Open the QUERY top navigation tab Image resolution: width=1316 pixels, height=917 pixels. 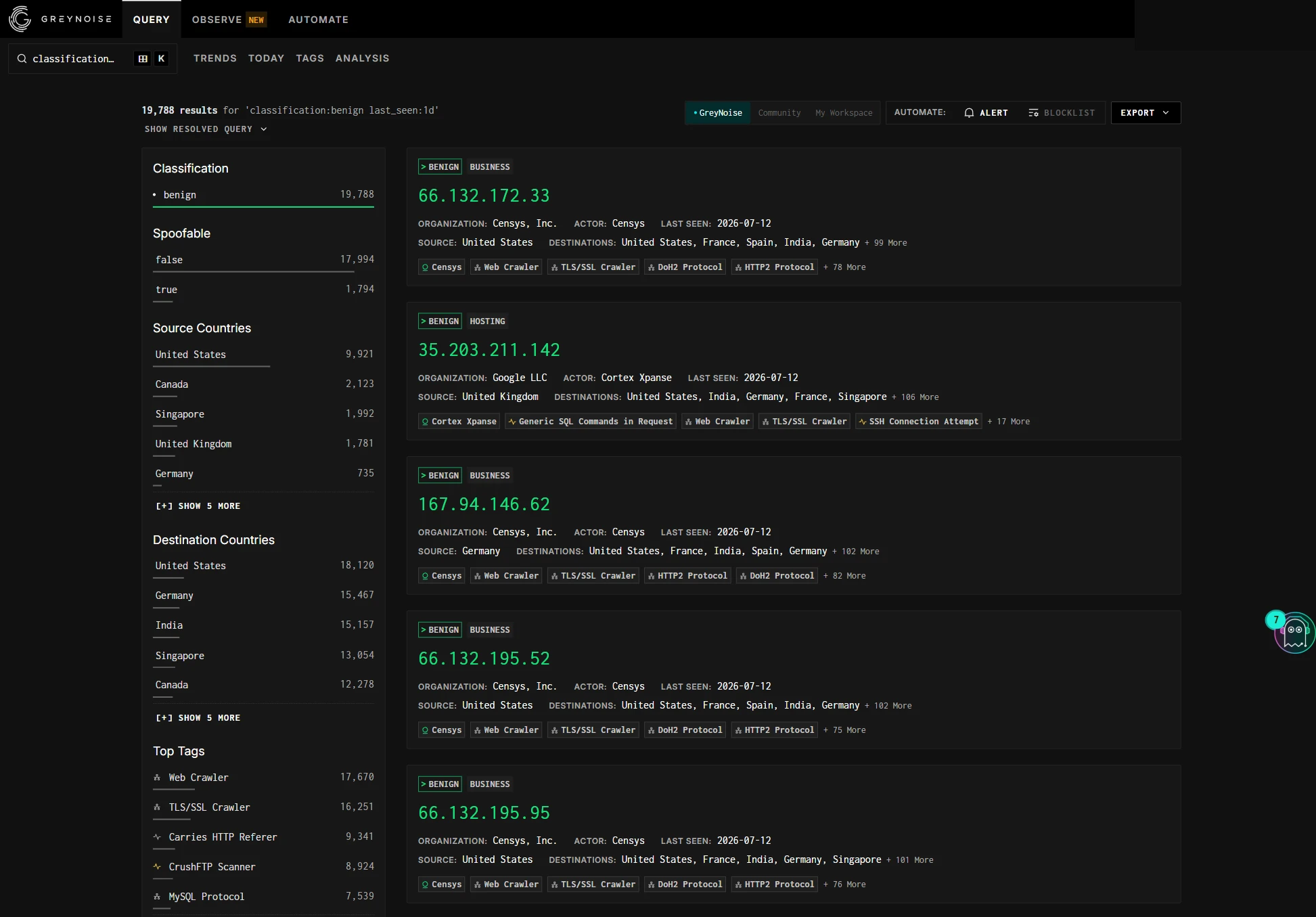point(152,20)
